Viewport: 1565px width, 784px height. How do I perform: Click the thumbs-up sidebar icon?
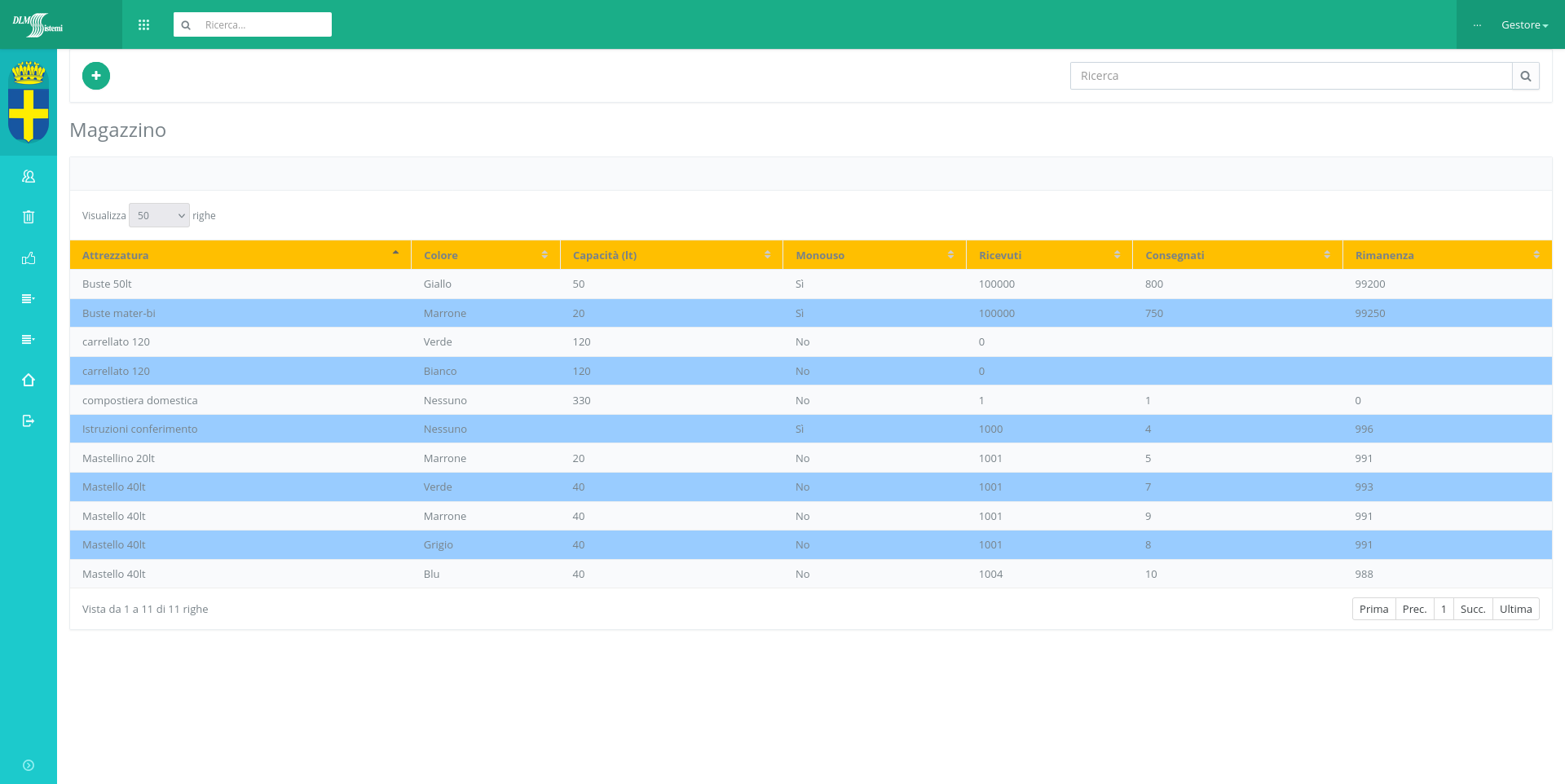coord(29,258)
